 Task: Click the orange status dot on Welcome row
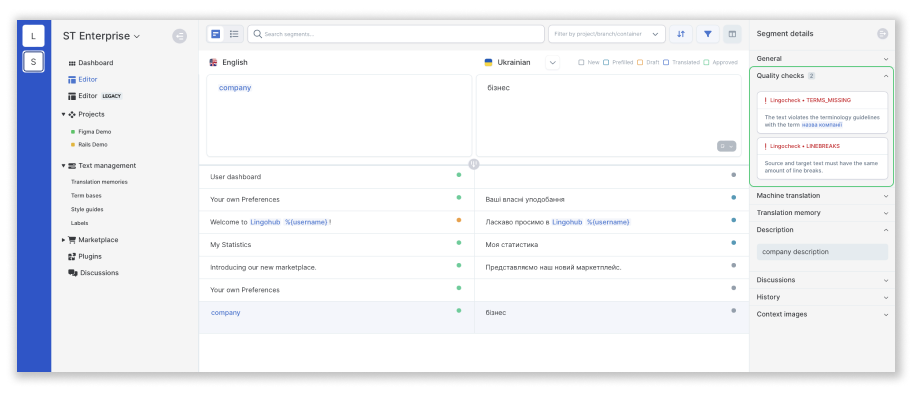click(459, 220)
